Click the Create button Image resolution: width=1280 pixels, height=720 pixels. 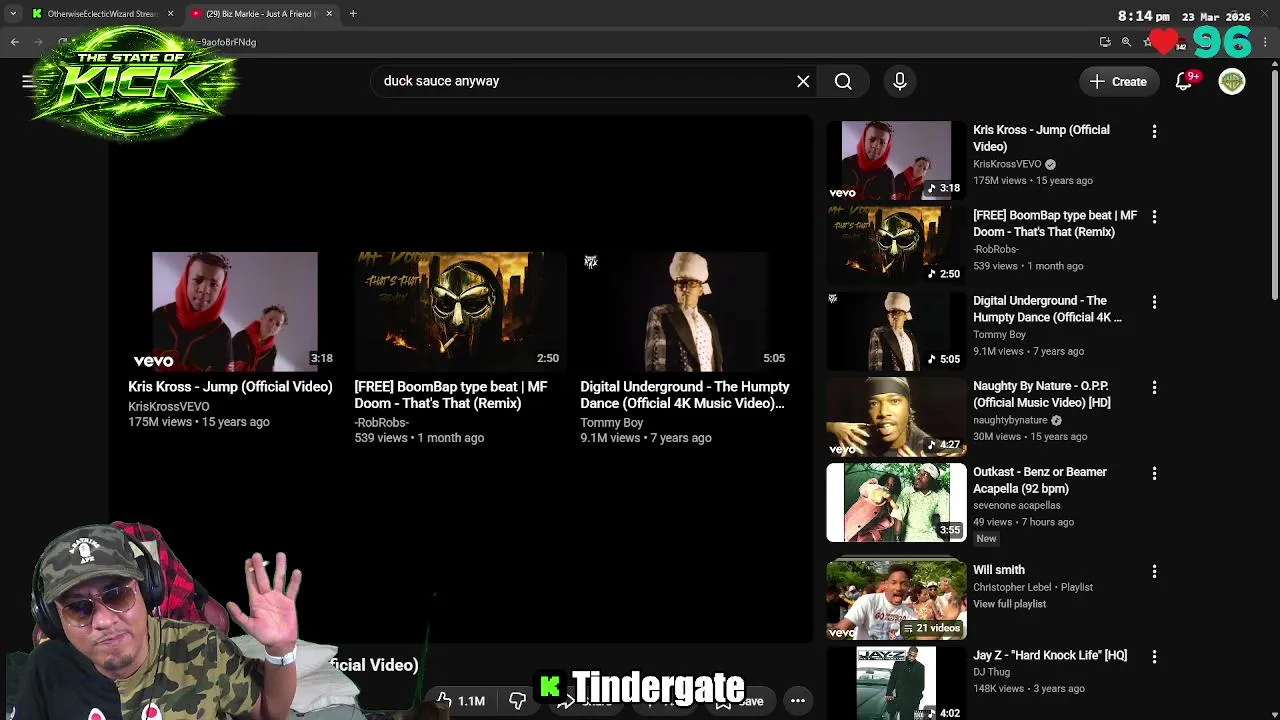pos(1119,81)
